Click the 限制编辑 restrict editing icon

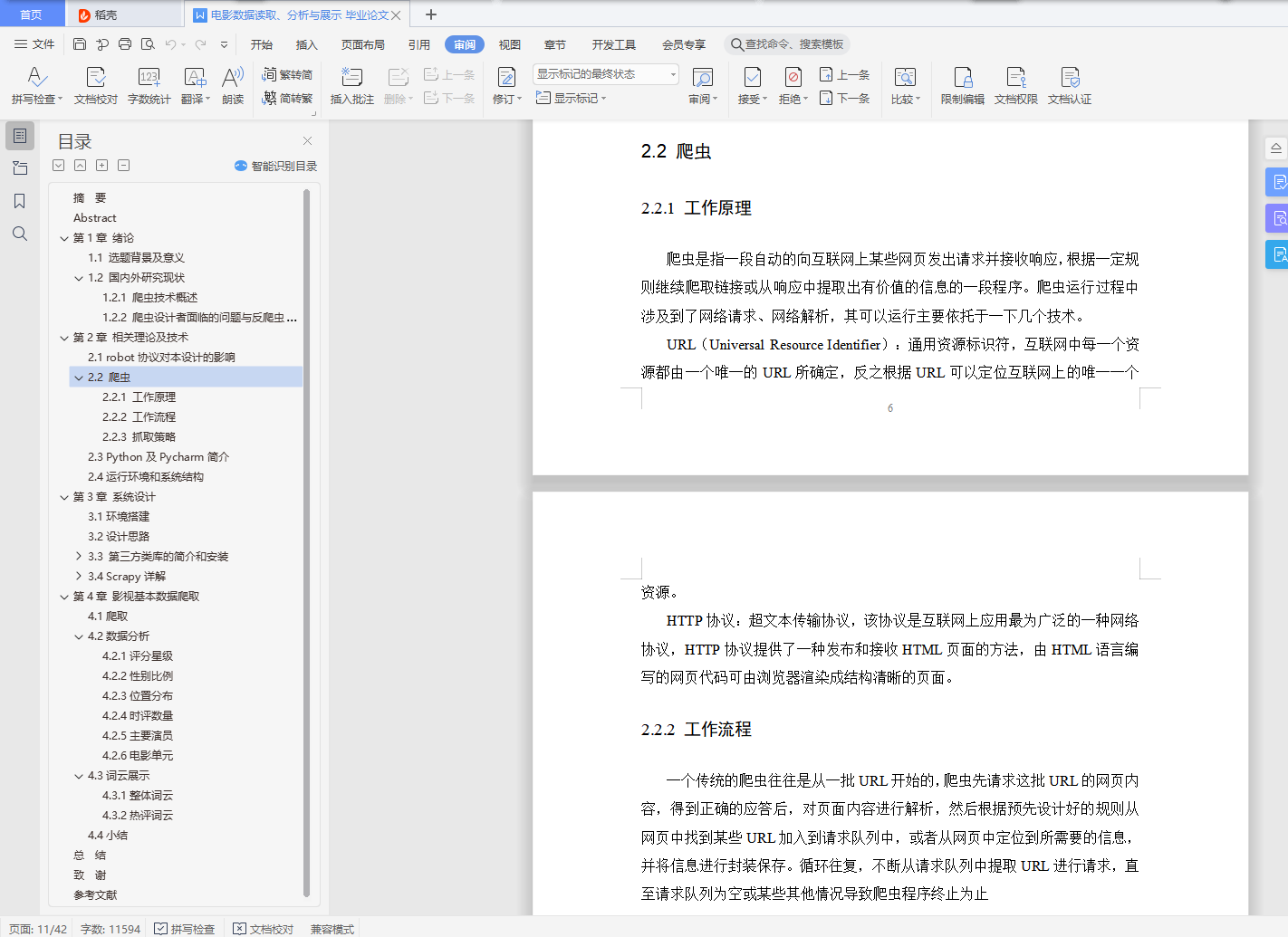pyautogui.click(x=963, y=86)
